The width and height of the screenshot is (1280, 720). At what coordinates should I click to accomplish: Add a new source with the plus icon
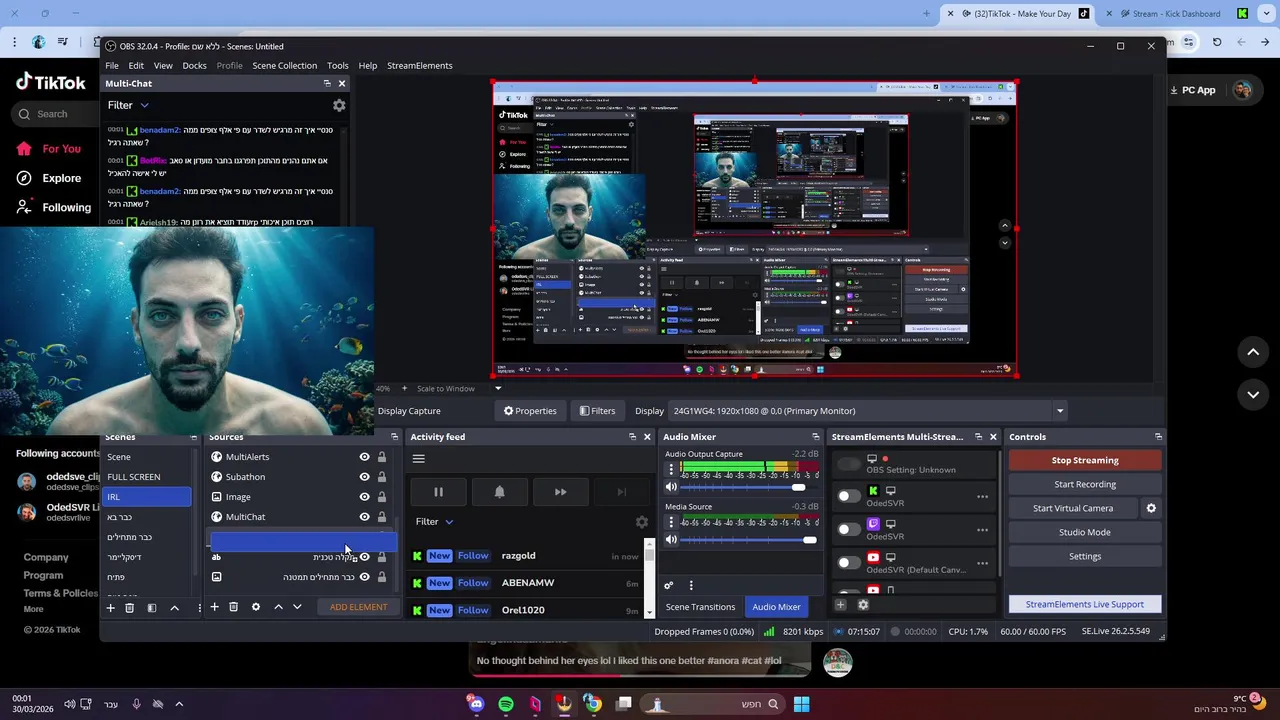point(214,607)
